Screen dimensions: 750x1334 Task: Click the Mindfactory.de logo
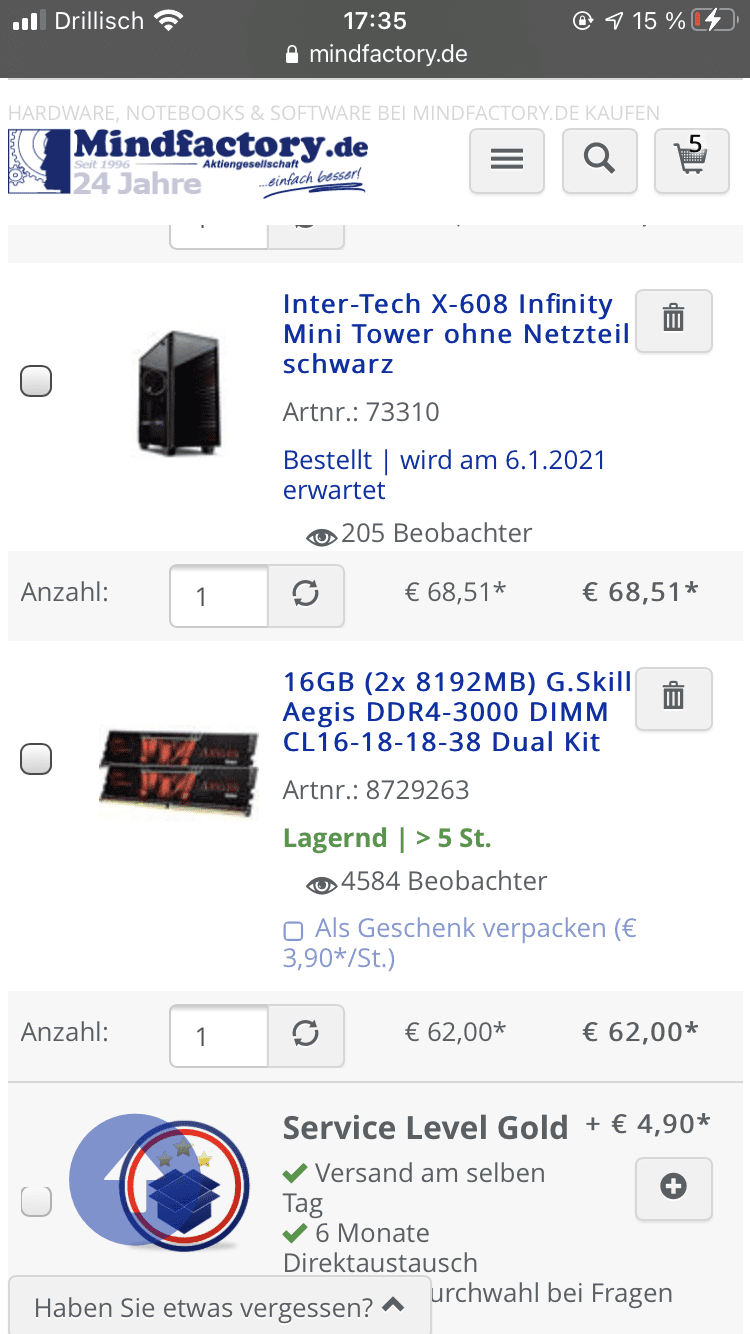click(188, 162)
